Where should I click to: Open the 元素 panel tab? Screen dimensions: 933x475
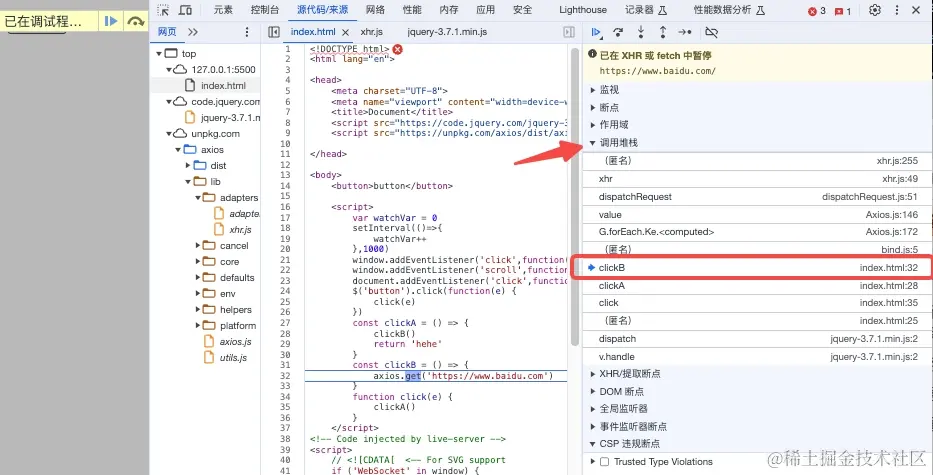[x=223, y=10]
